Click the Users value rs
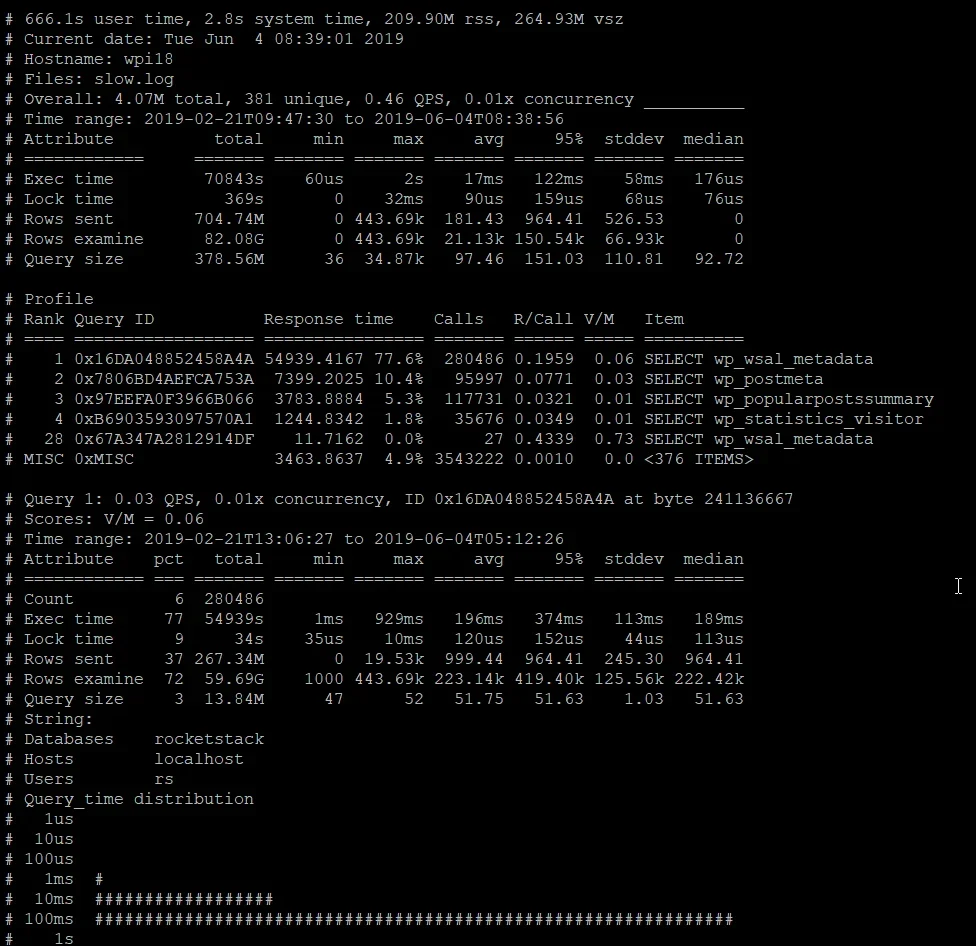The height and width of the screenshot is (946, 976). point(164,779)
